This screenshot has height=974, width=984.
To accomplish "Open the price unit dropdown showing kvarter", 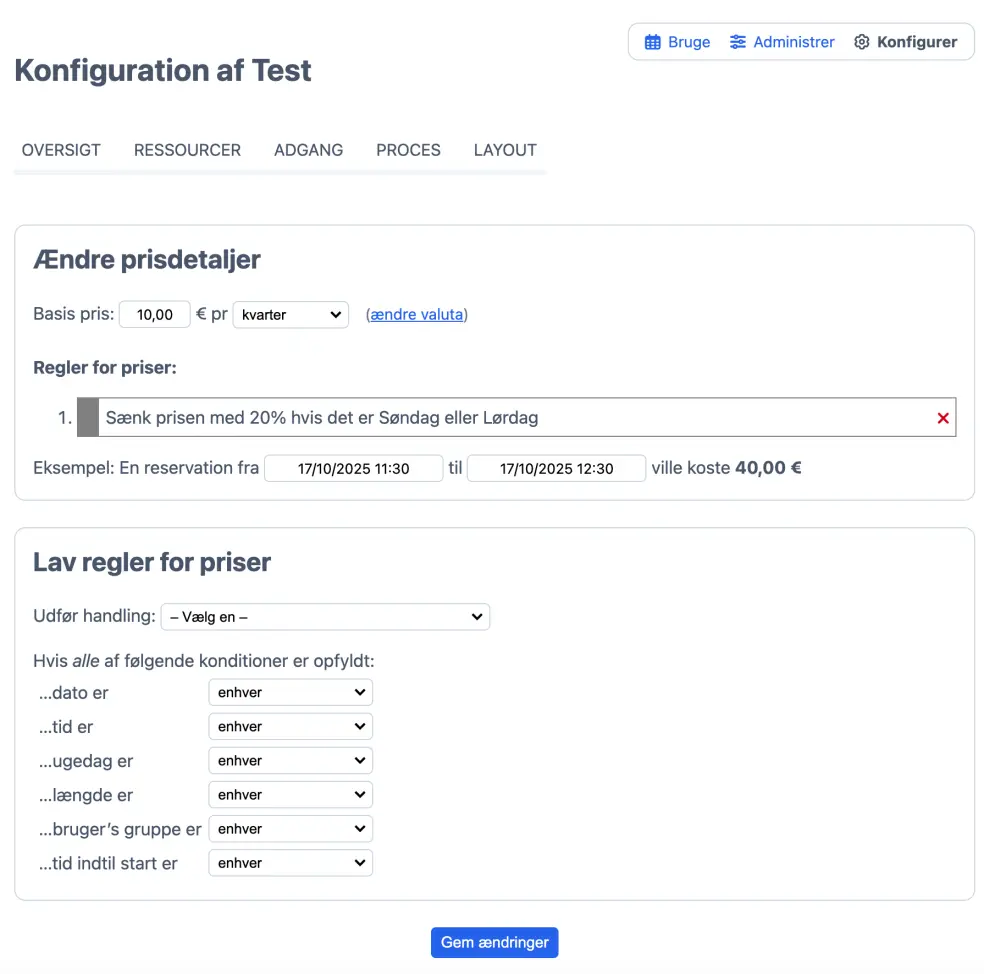I will click(290, 314).
